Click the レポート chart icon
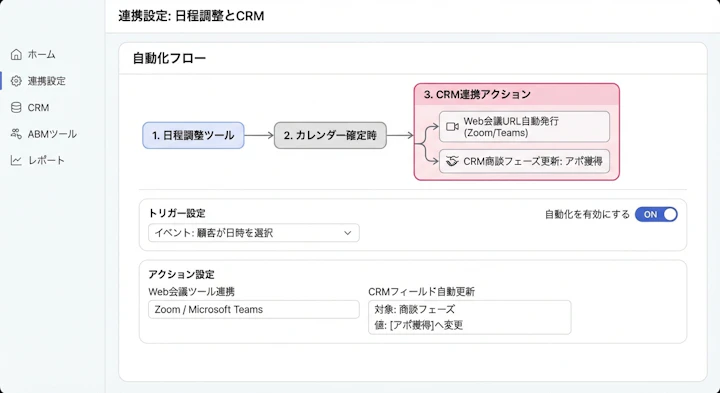The image size is (720, 393). tap(16, 160)
